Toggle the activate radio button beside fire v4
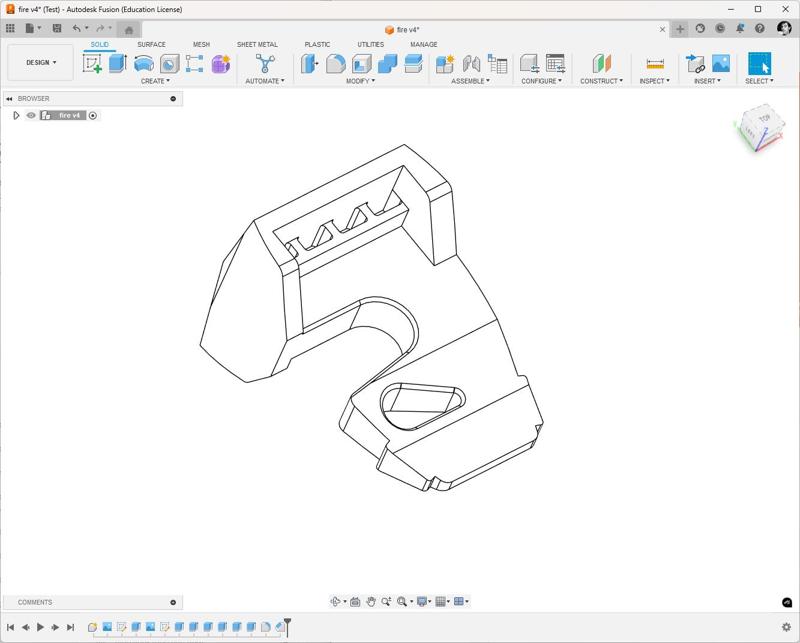 93,115
